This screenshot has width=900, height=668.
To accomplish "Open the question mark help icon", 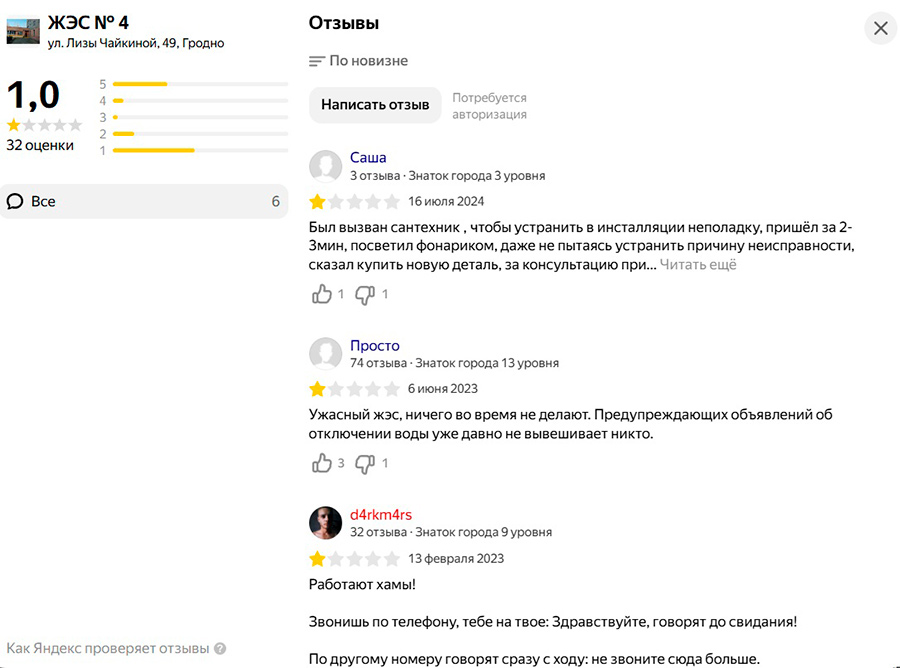I will 220,648.
